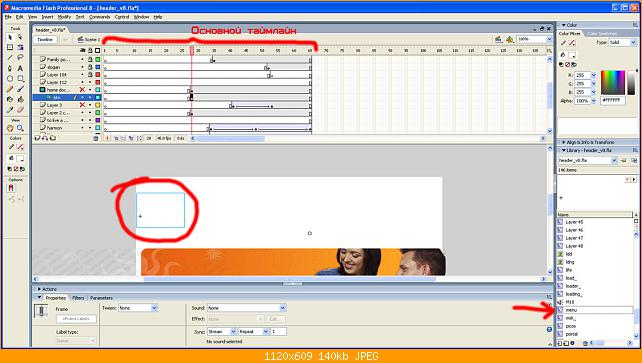
Task: Open the Library document 'header_v8.fla' dropdown
Action: 614,161
